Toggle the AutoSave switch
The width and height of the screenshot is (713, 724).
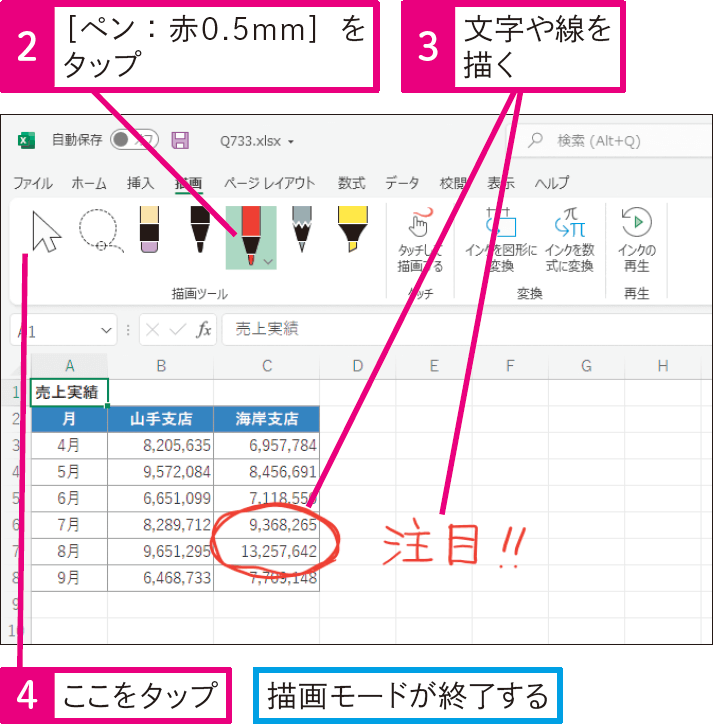134,139
